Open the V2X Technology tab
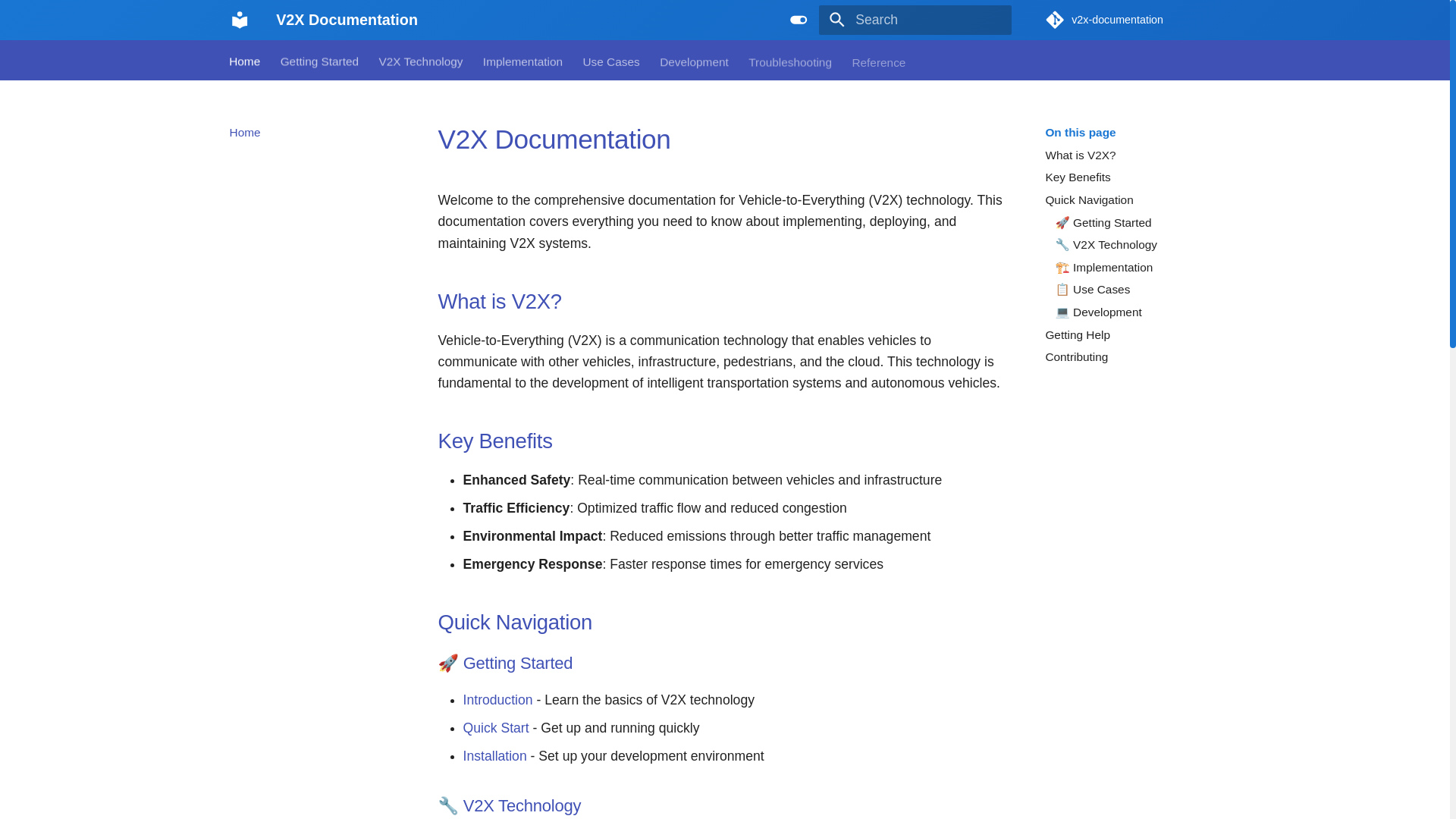Screen dimensions: 1456x819 (x=421, y=61)
